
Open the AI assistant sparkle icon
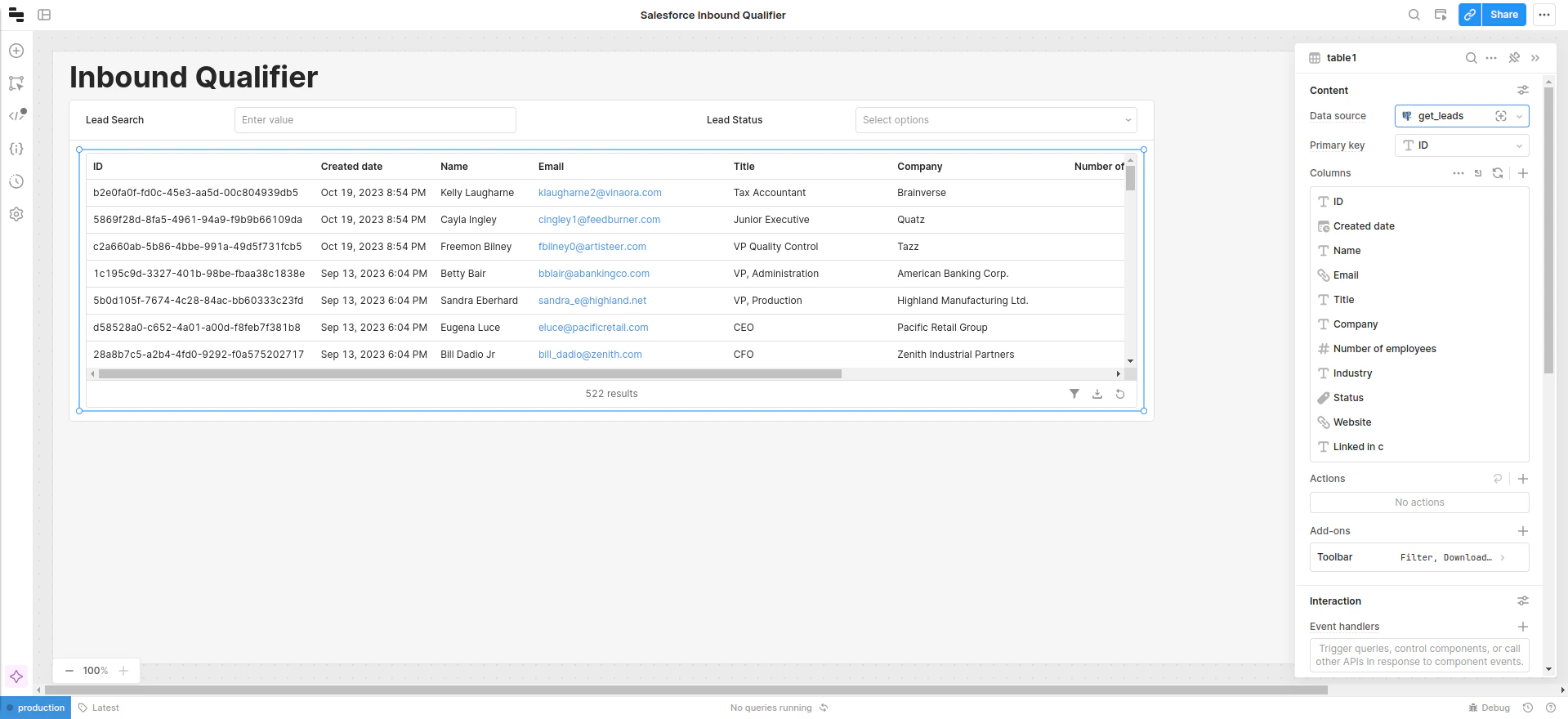16,677
